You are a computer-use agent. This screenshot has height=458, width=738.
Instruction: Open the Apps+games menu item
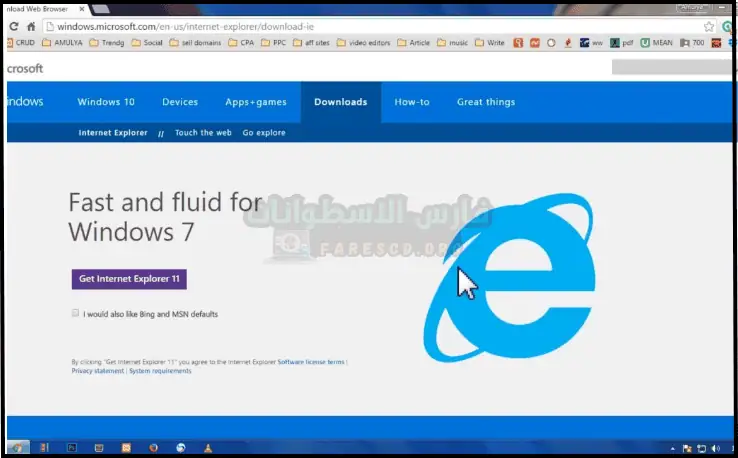coord(256,102)
